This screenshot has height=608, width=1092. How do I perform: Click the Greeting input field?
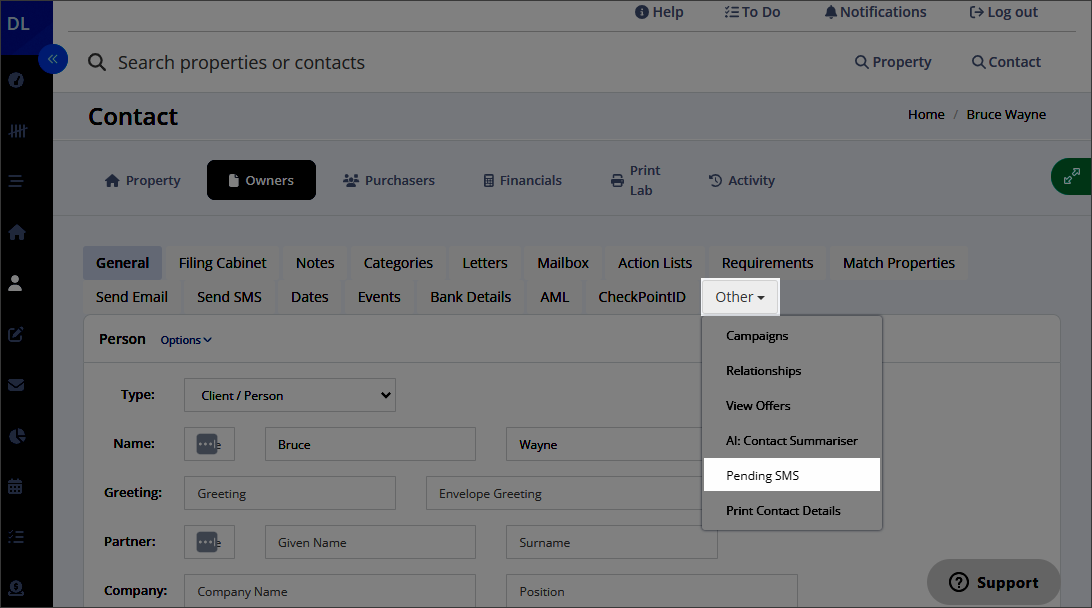tap(290, 493)
